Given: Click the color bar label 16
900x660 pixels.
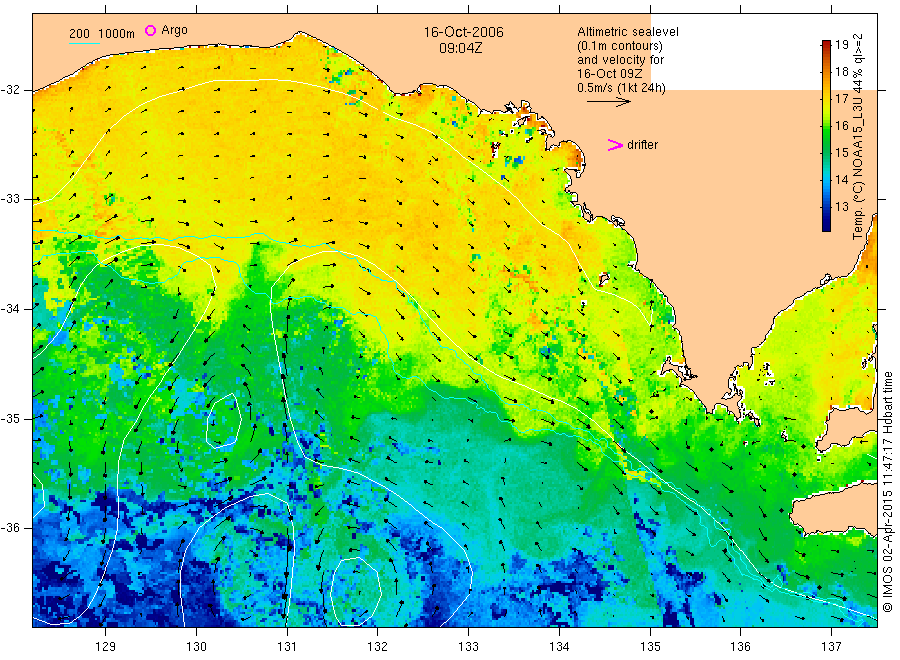Looking at the screenshot, I should (841, 126).
